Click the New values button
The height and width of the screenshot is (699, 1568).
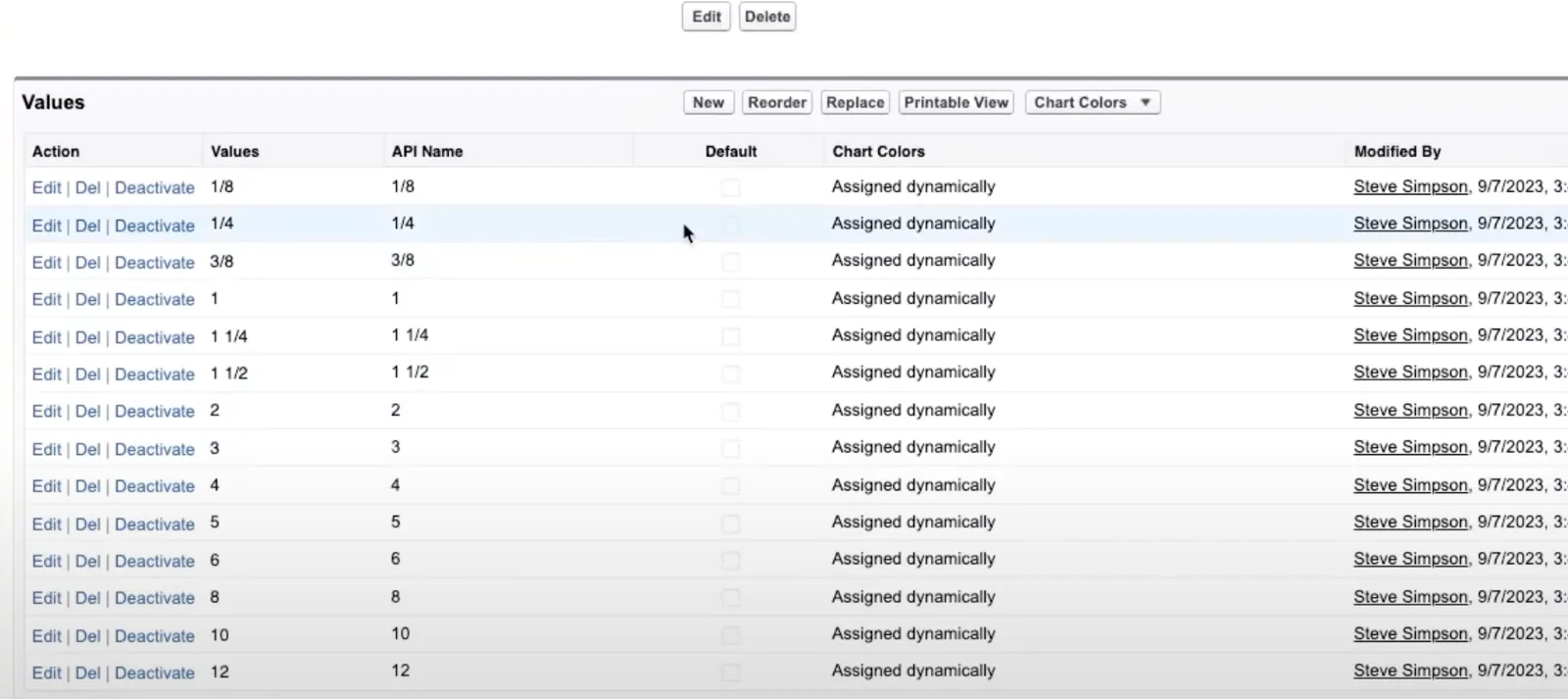pyautogui.click(x=708, y=102)
